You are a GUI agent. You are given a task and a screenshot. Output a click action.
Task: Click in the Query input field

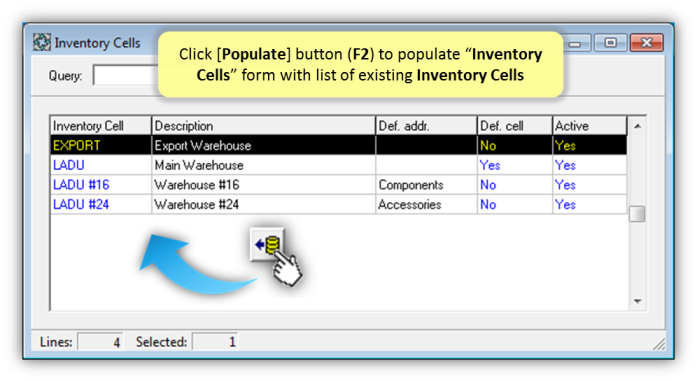coord(125,75)
